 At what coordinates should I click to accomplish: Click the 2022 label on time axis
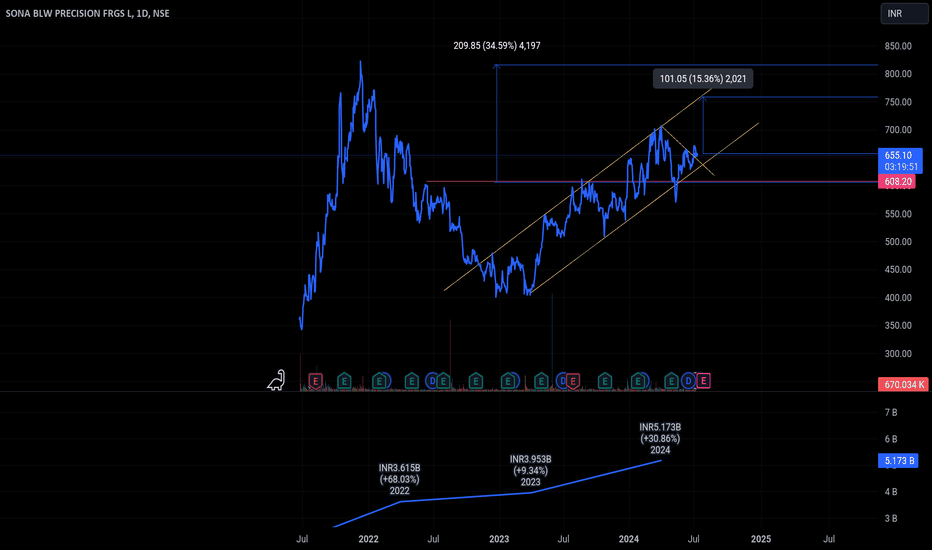[369, 539]
